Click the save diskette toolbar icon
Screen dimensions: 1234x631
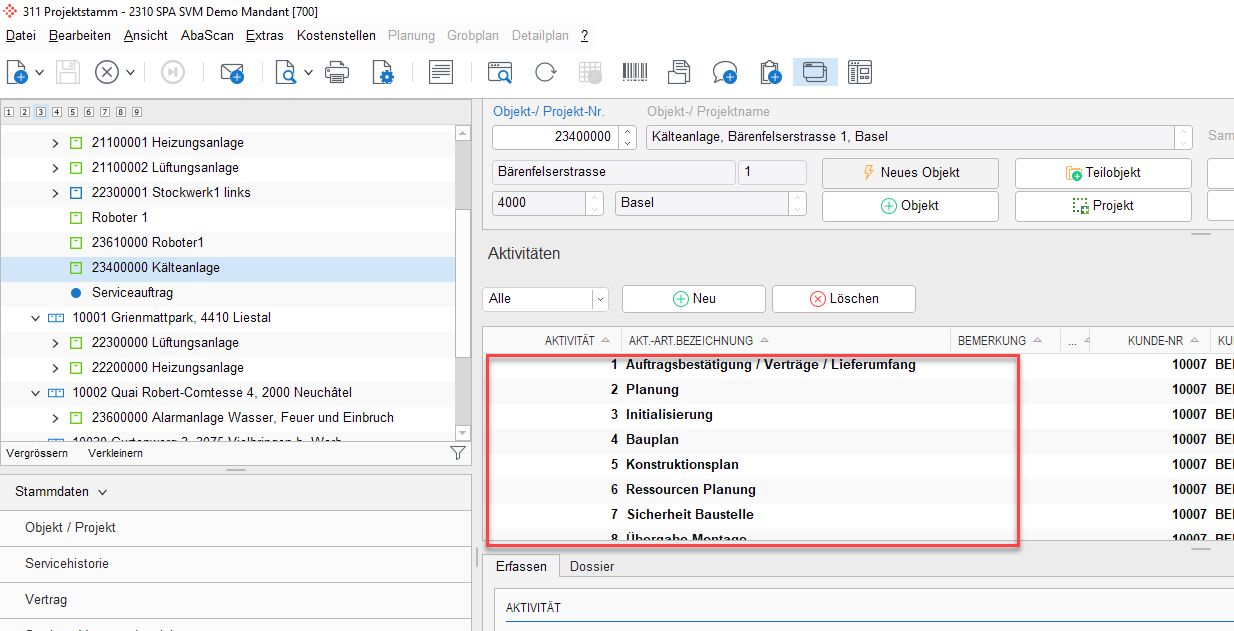67,72
